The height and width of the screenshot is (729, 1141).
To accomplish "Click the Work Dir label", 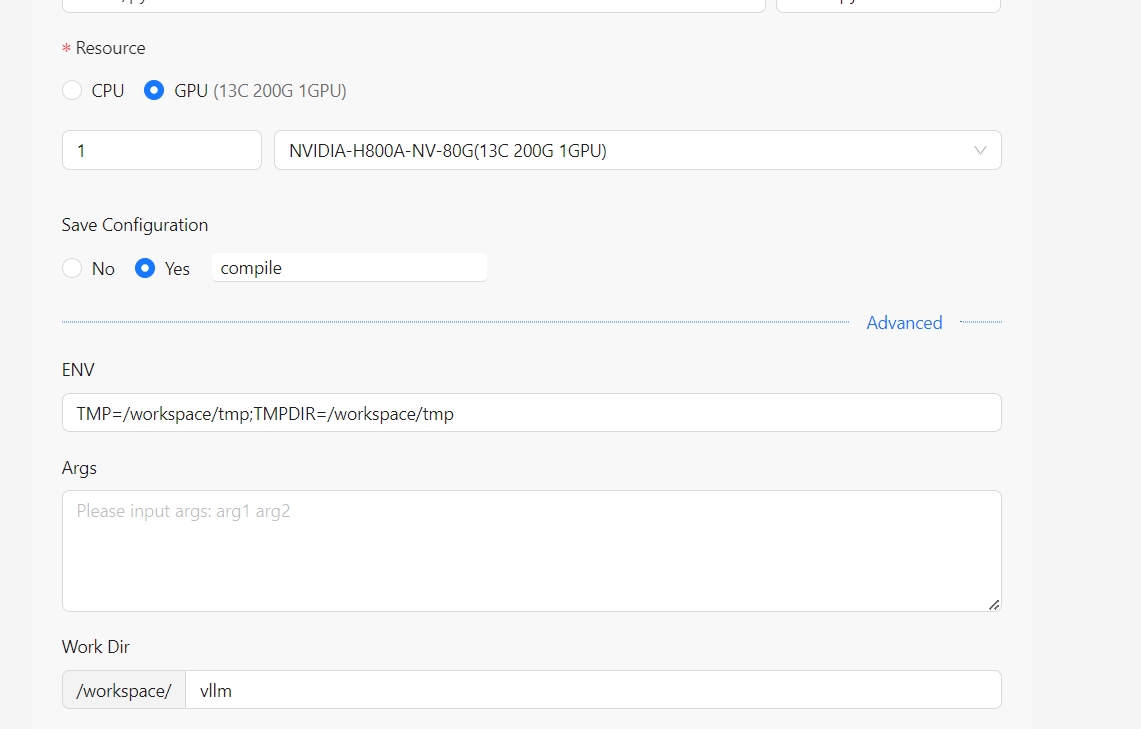I will 96,647.
